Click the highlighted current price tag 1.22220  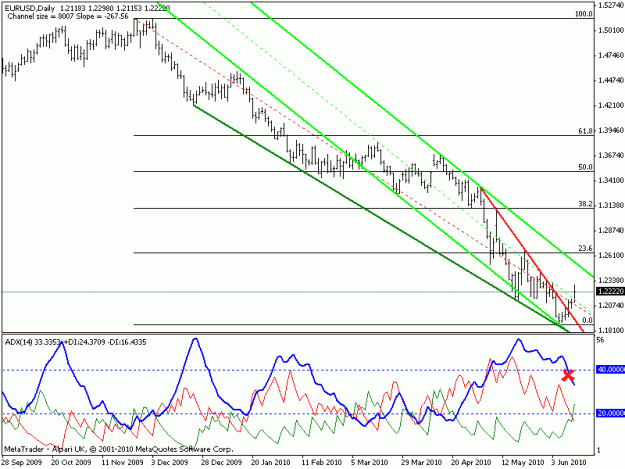tap(610, 291)
